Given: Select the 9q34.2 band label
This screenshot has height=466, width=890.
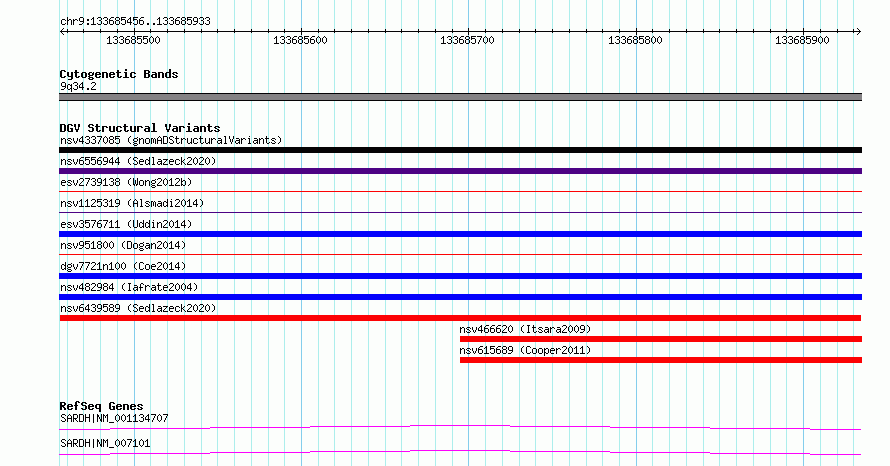Looking at the screenshot, I should [78, 86].
